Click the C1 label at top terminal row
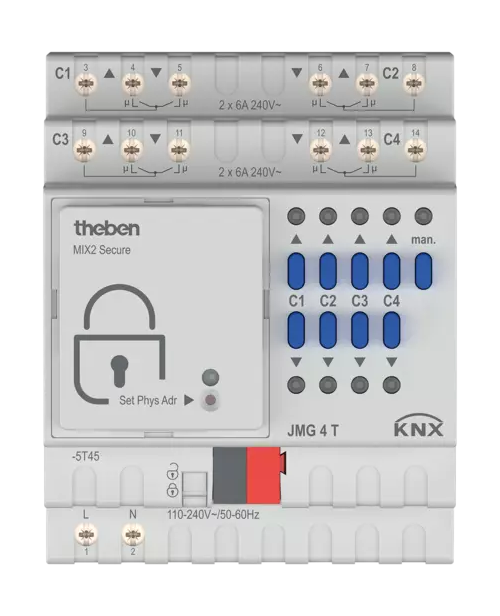 tap(62, 73)
